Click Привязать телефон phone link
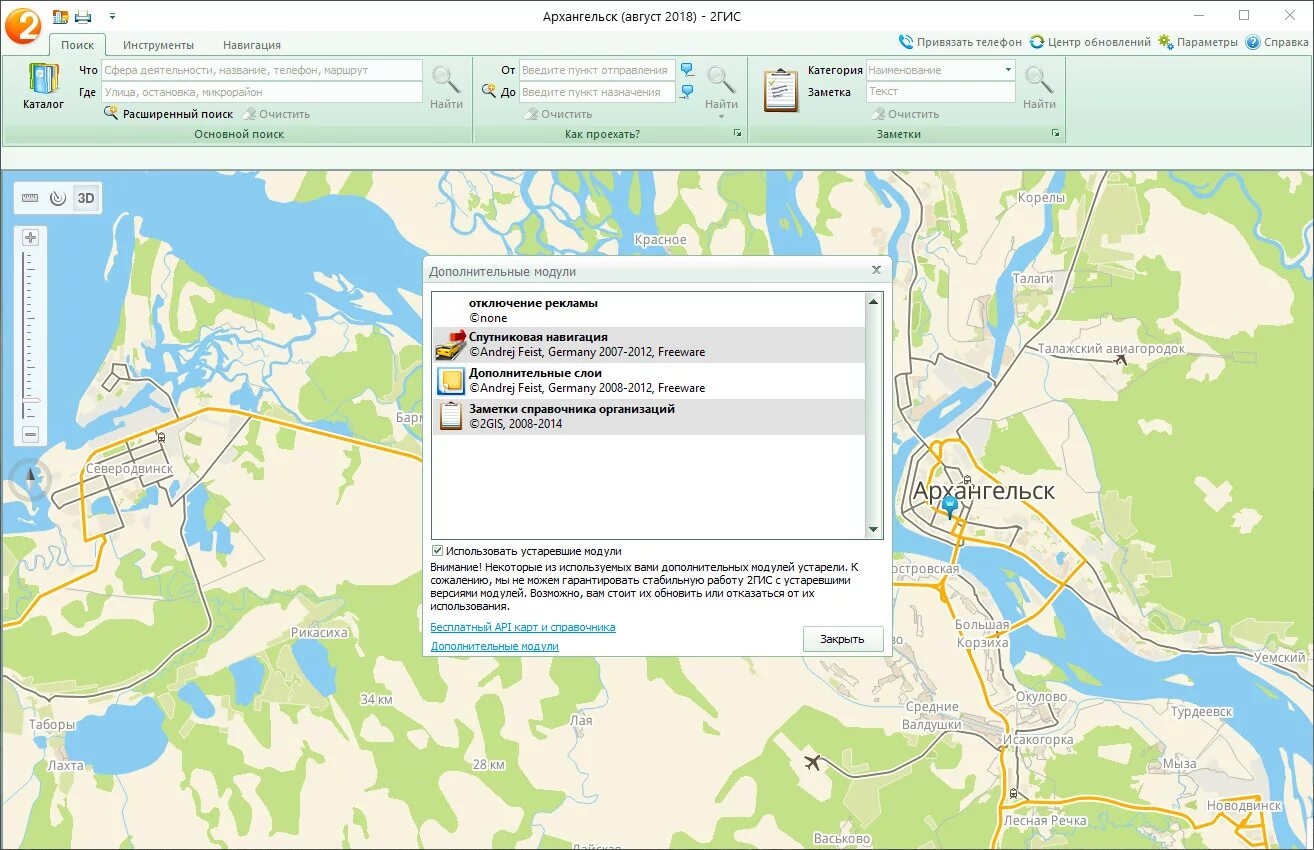This screenshot has width=1314, height=850. 960,42
